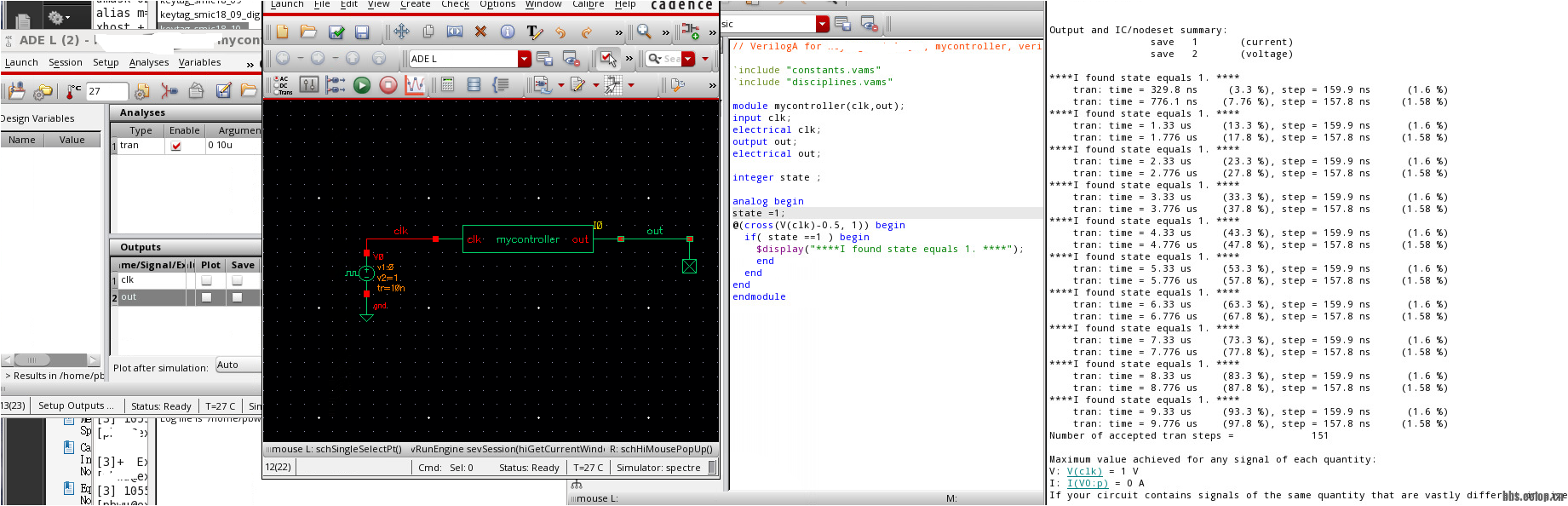Screen dimensions: 1568x506
Task: Expand the chevron next to the Zoom icon
Action: point(665,32)
